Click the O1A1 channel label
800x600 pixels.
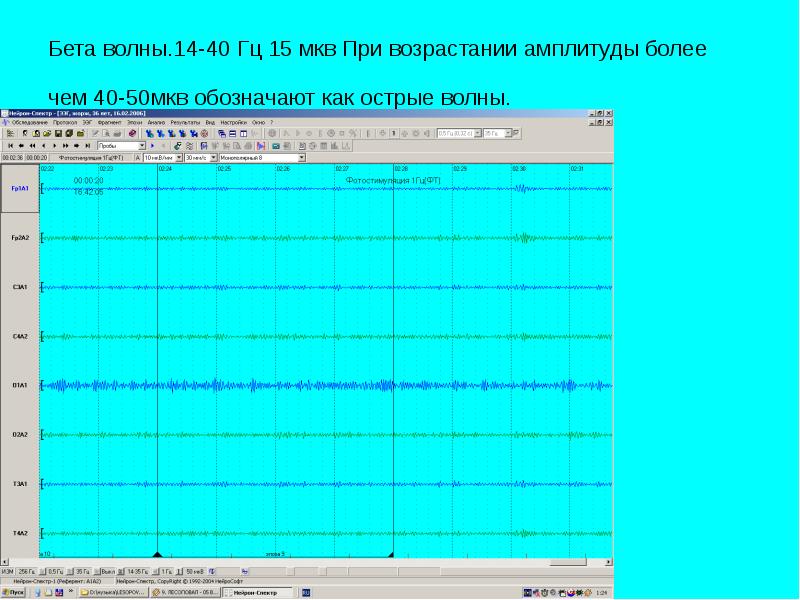point(19,385)
